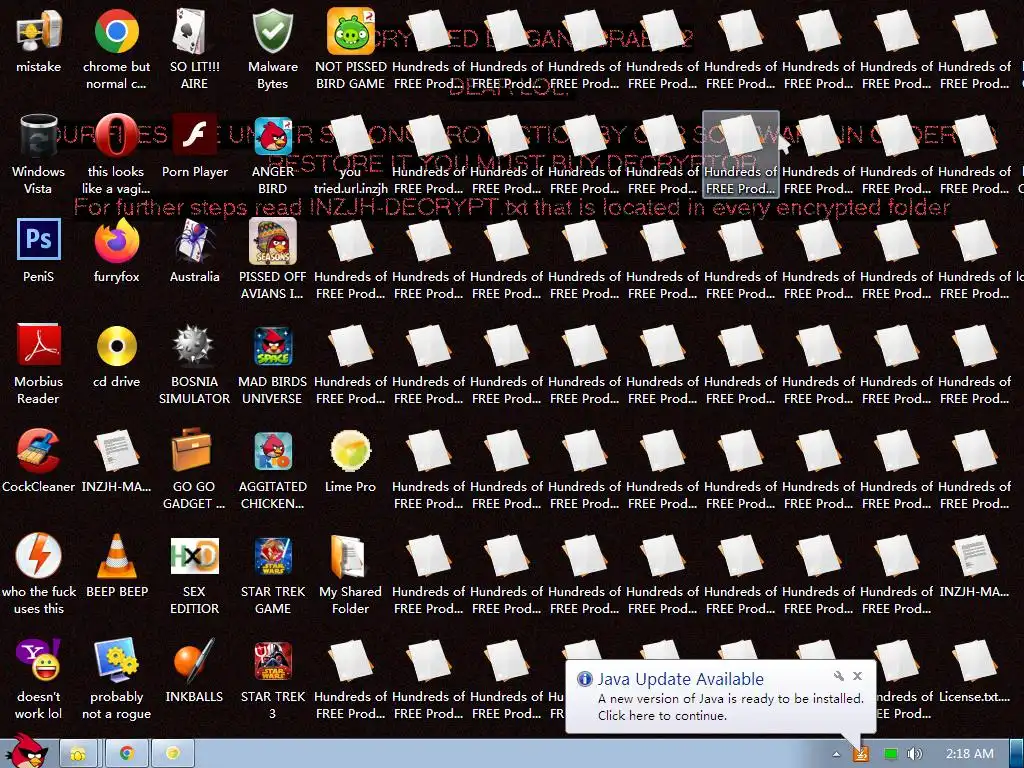The image size is (1024, 768).
Task: Show hidden tray icons arrow
Action: click(x=836, y=754)
